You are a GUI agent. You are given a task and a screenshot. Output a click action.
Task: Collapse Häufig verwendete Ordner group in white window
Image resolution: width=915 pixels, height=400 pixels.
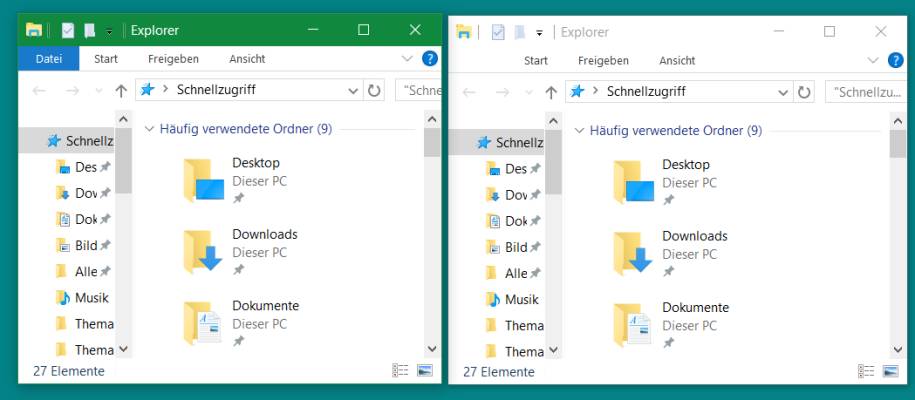point(579,131)
